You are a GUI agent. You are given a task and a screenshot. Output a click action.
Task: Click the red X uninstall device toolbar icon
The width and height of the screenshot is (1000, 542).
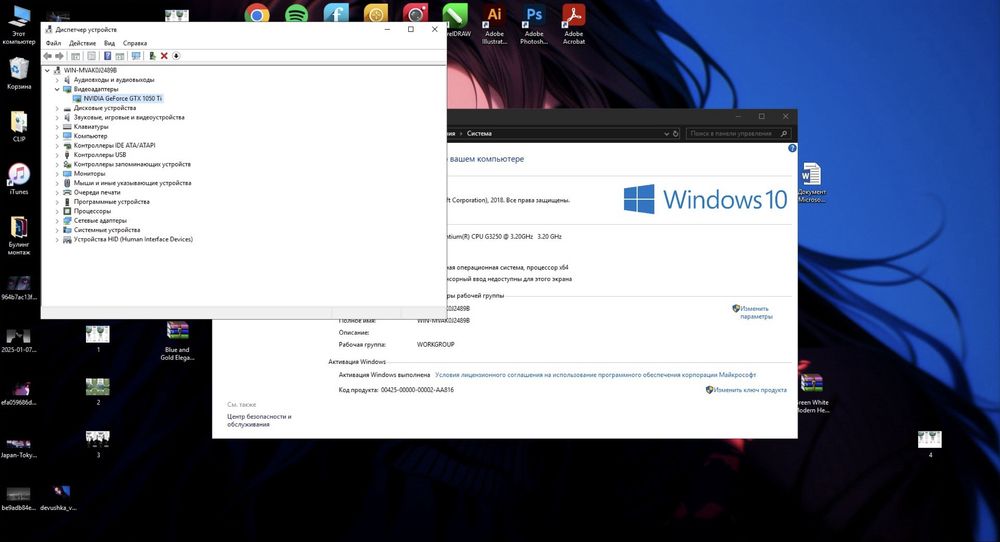coord(164,56)
